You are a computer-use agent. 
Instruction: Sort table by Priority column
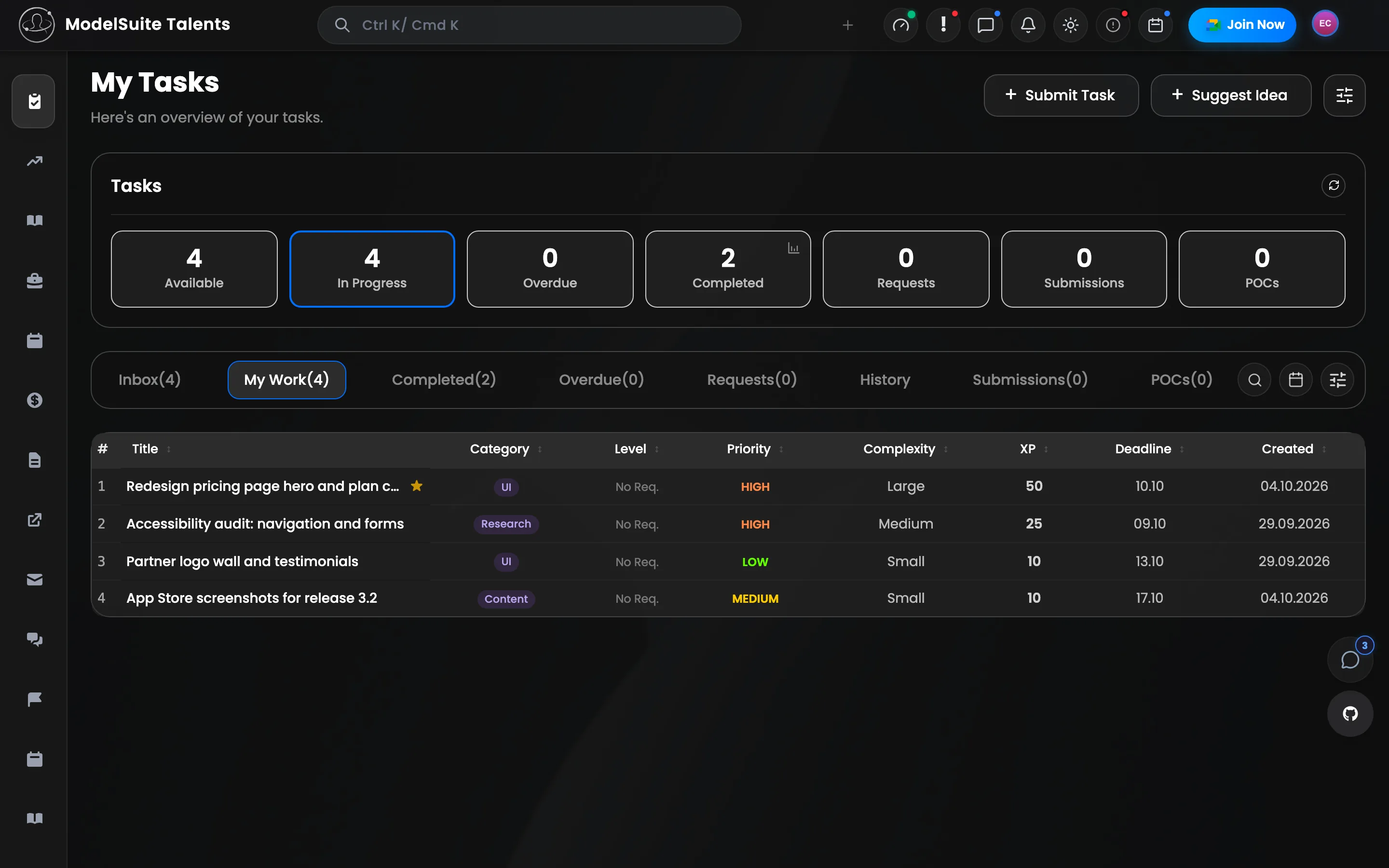[x=754, y=449]
